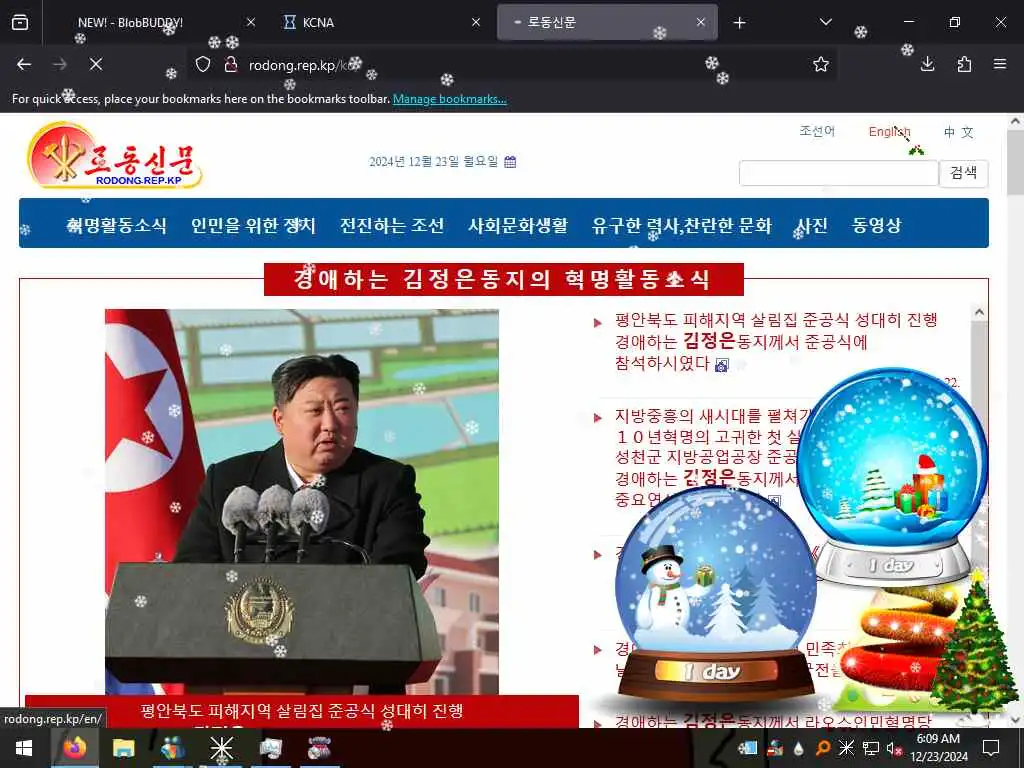This screenshot has height=768, width=1024.
Task: Click the snowflake tray icon
Action: 846,748
